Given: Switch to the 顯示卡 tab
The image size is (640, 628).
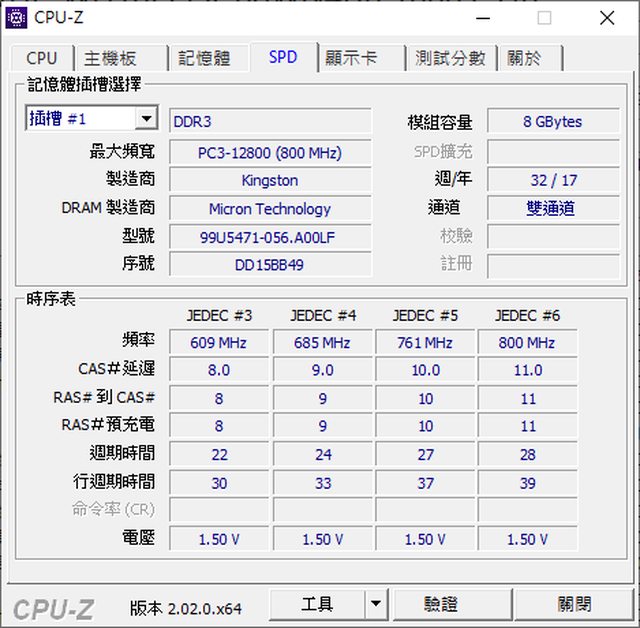Looking at the screenshot, I should coord(351,58).
